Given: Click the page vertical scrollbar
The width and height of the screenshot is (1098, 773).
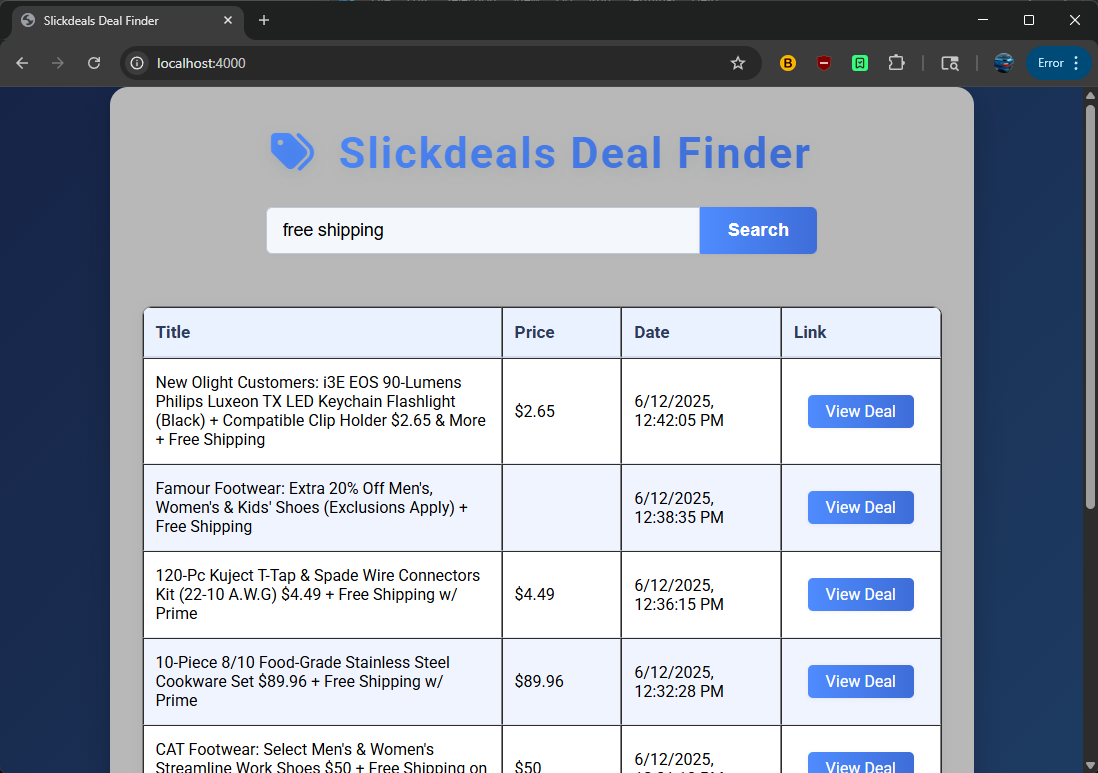Looking at the screenshot, I should pyautogui.click(x=1090, y=300).
